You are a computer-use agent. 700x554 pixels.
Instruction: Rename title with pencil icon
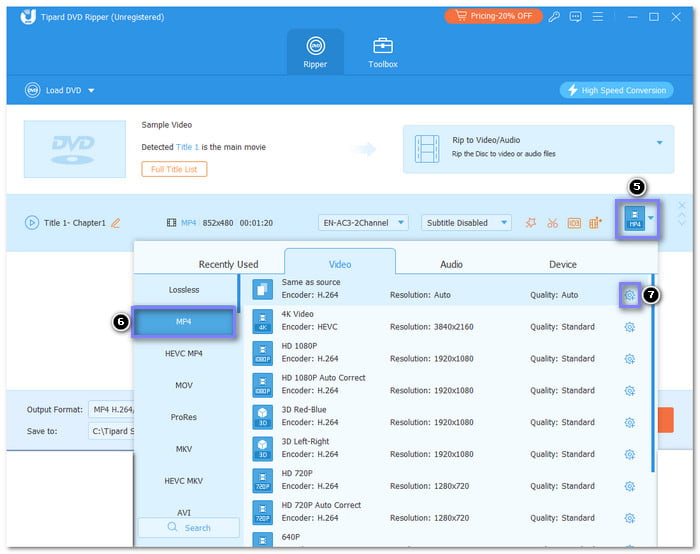116,222
